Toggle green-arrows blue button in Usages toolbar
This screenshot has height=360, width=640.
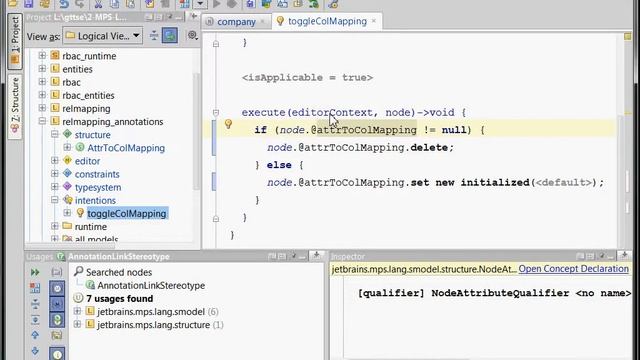57,320
